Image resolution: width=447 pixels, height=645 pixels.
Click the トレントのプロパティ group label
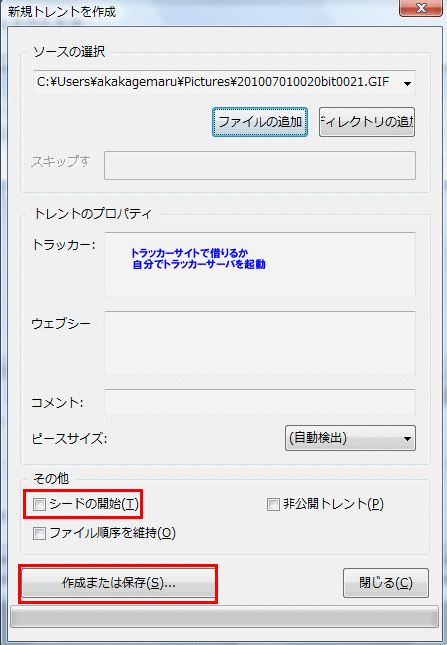[x=93, y=213]
